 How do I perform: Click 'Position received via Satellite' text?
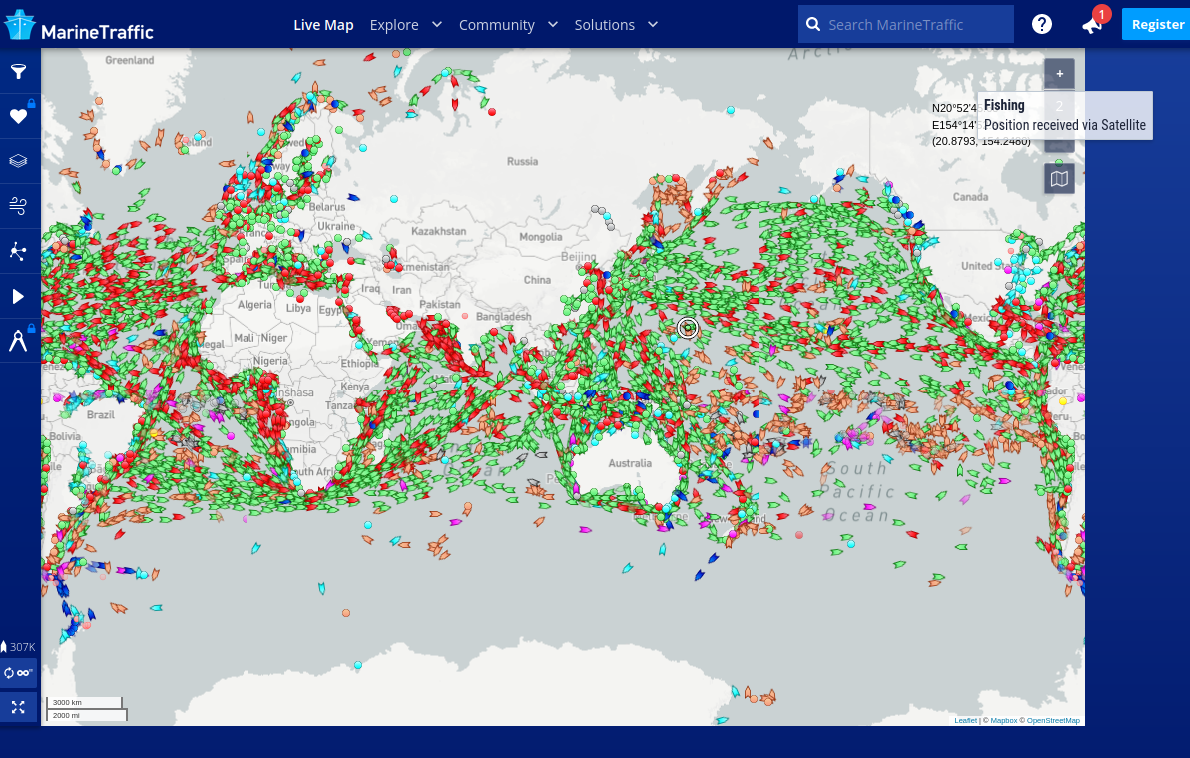coord(1065,125)
